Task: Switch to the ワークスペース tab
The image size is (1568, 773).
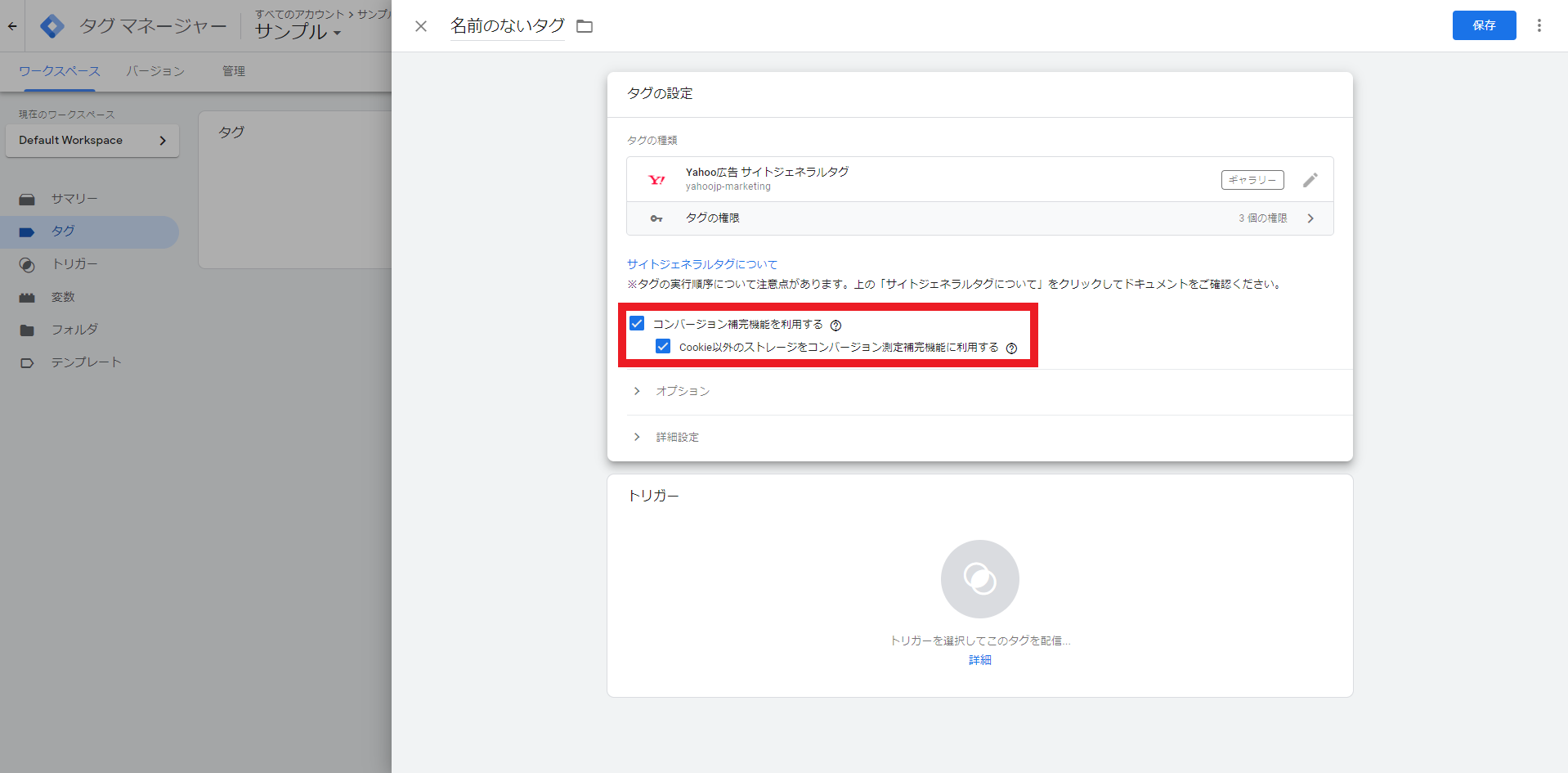Action: tap(59, 71)
